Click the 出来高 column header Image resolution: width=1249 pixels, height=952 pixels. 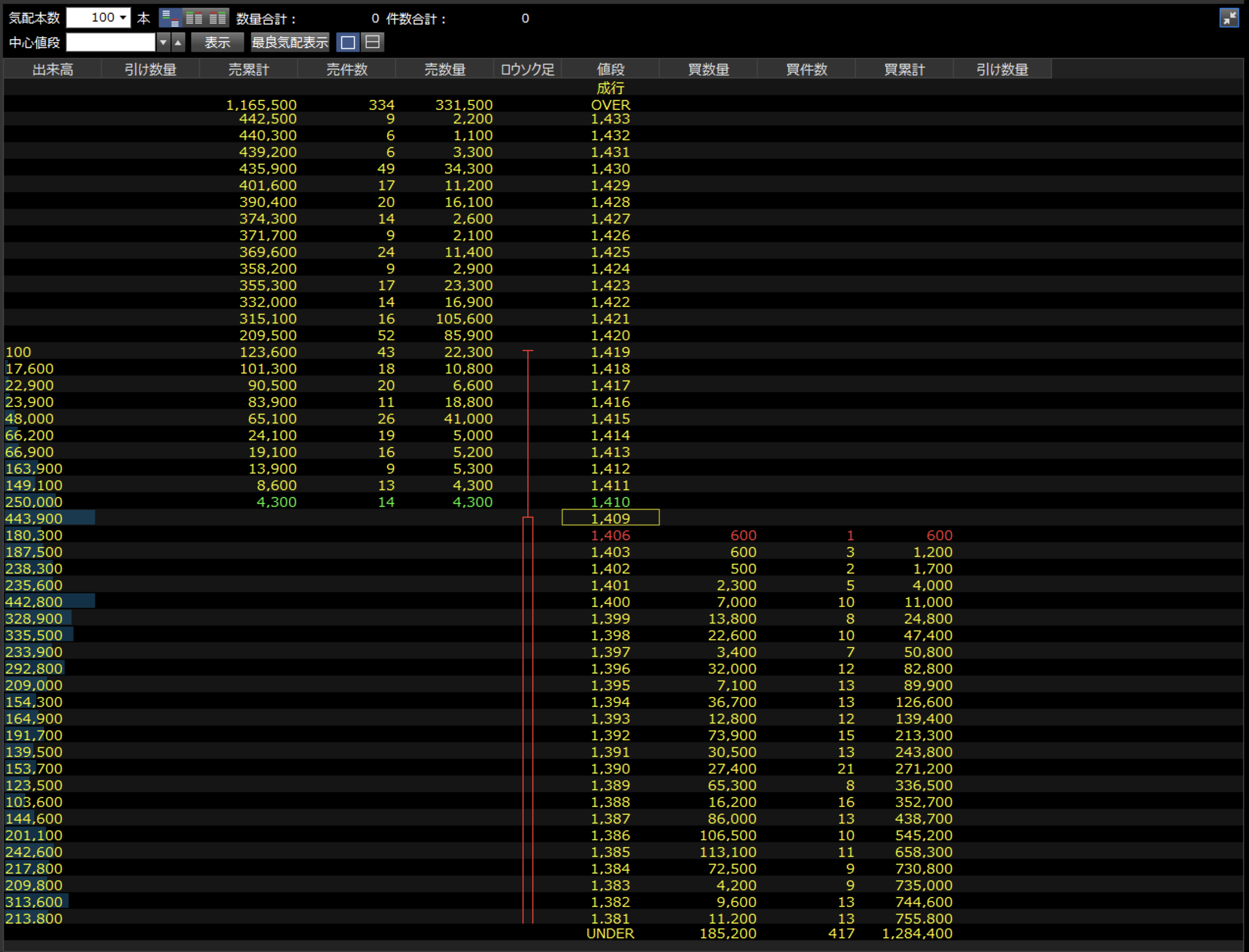[x=53, y=69]
